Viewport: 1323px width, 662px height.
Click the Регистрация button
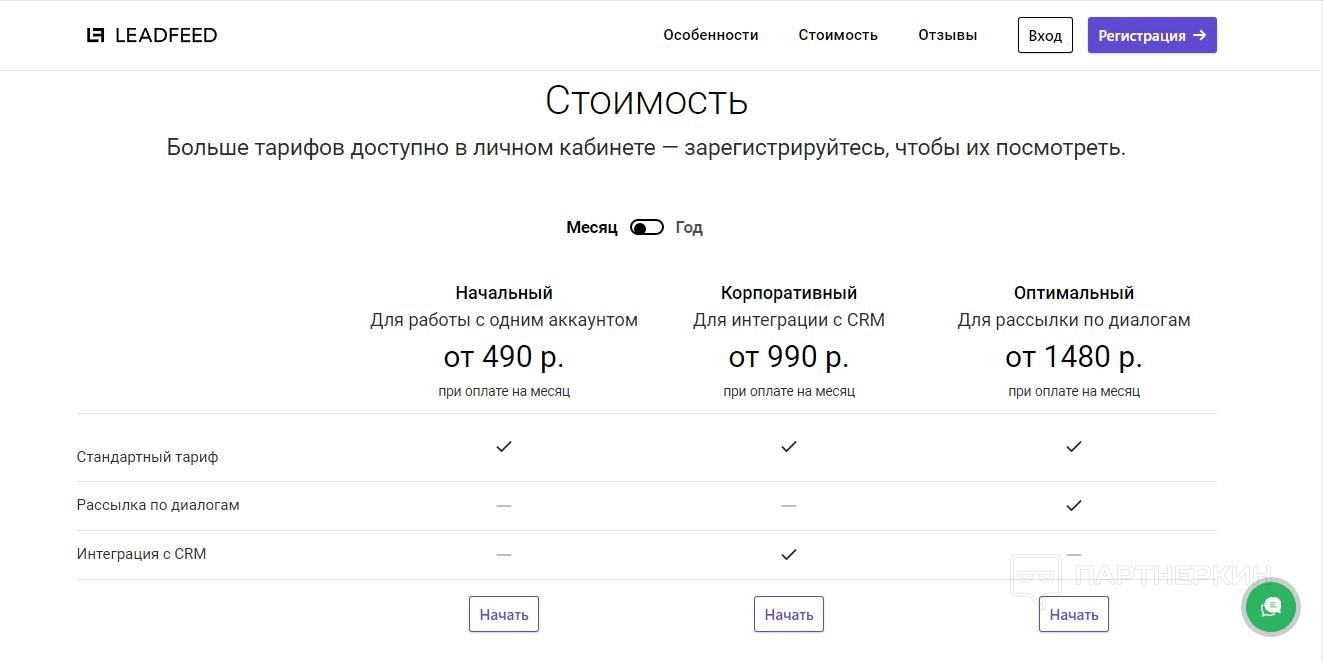pyautogui.click(x=1152, y=35)
